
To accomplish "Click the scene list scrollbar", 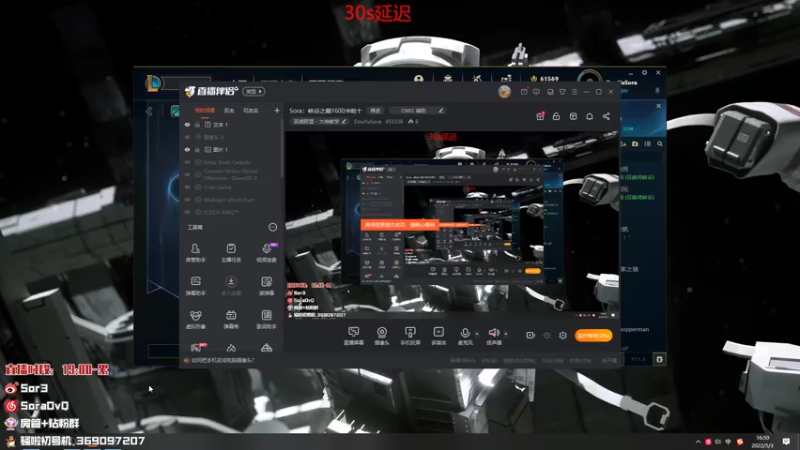I will 282,148.
